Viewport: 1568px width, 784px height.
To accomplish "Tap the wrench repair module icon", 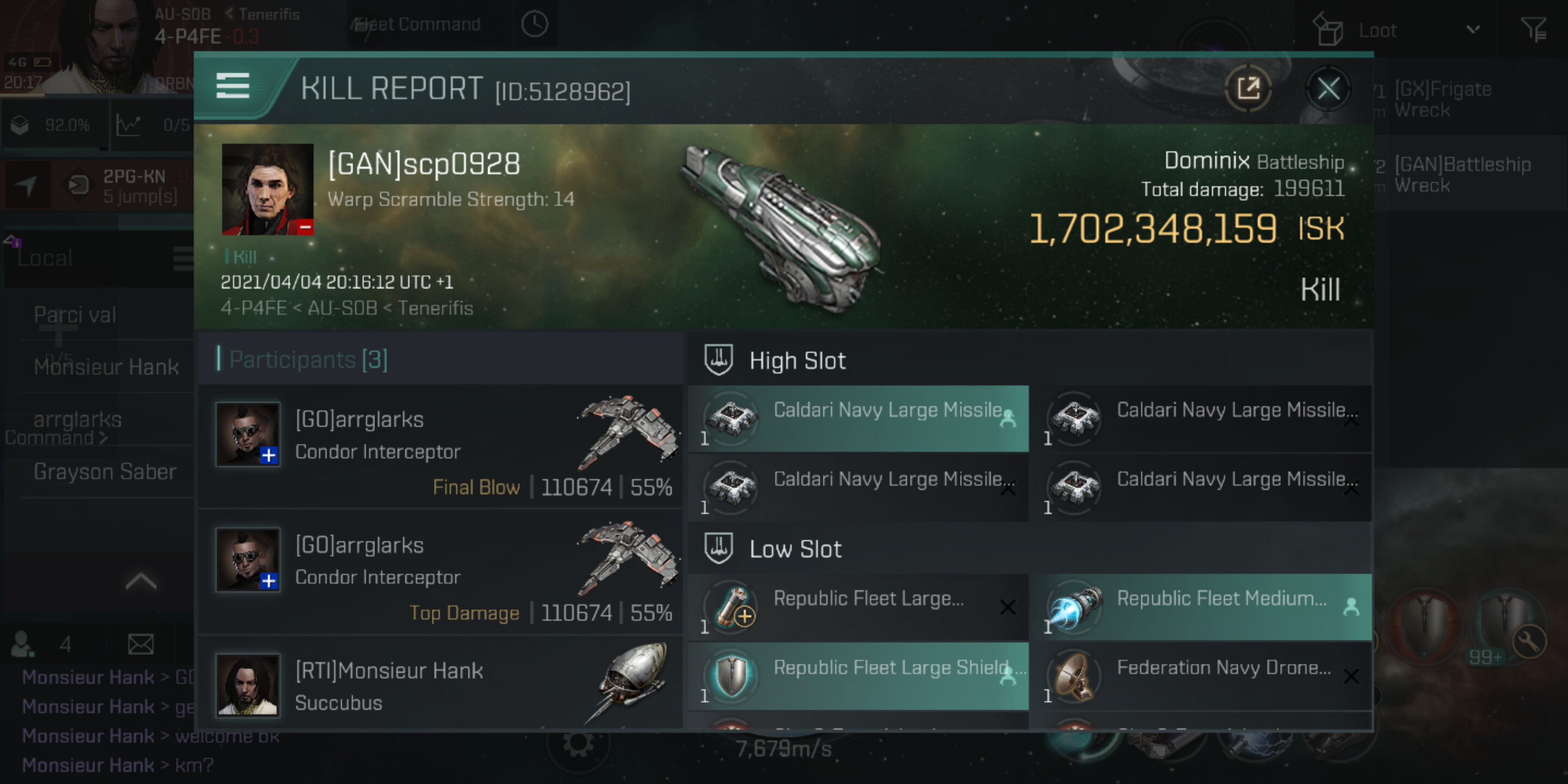I will pyautogui.click(x=1528, y=641).
